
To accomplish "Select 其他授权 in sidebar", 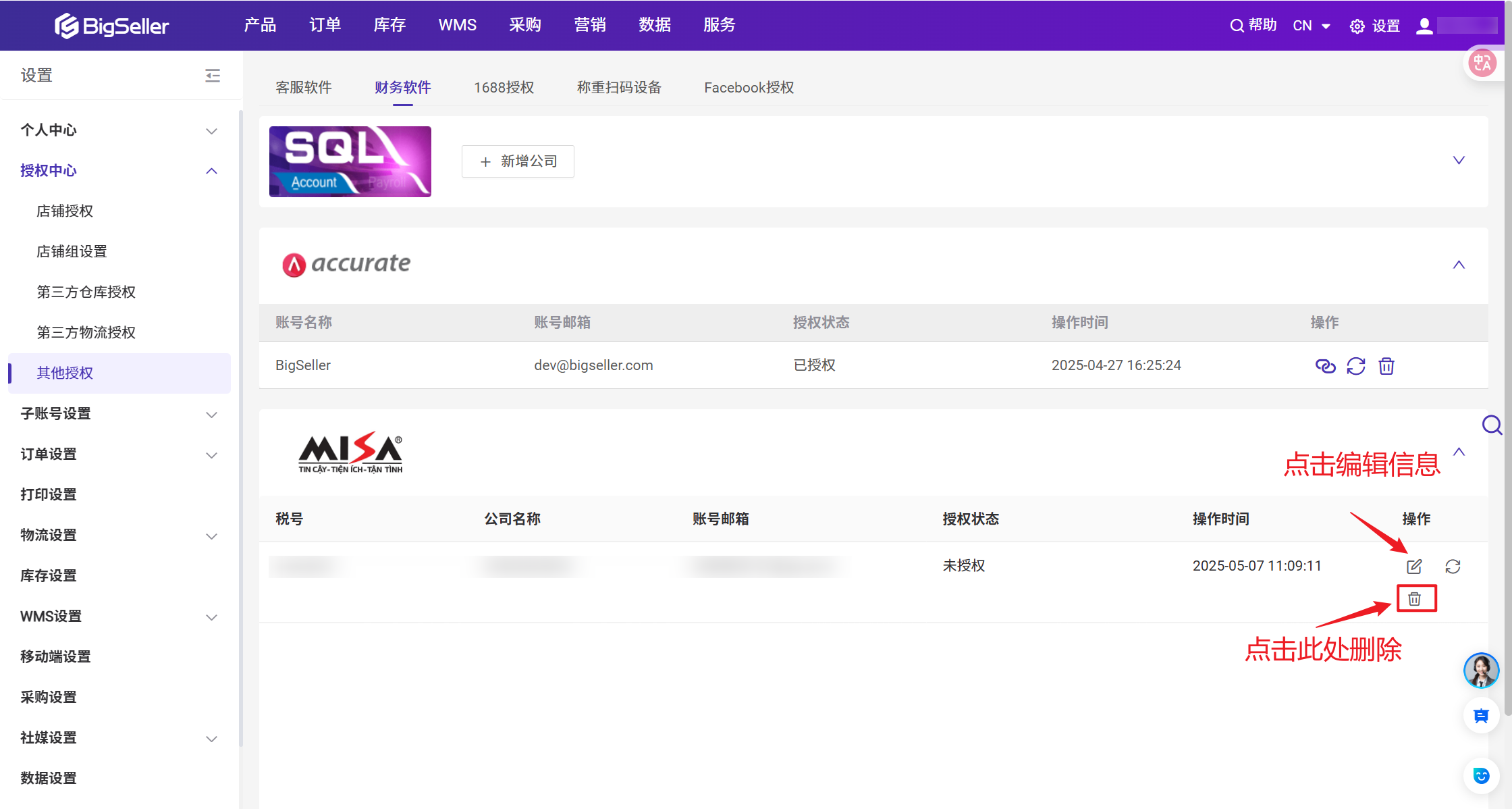I will pos(119,373).
